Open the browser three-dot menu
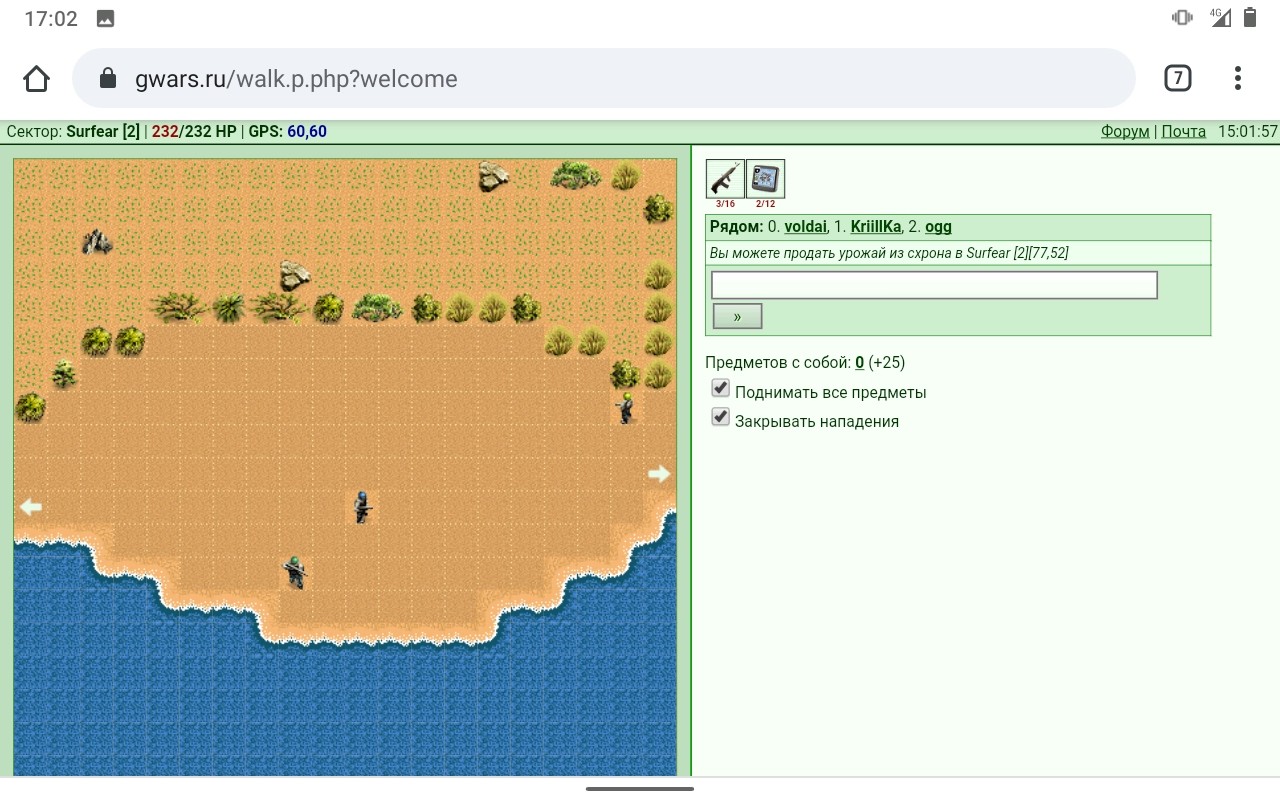The height and width of the screenshot is (800, 1280). [1238, 78]
